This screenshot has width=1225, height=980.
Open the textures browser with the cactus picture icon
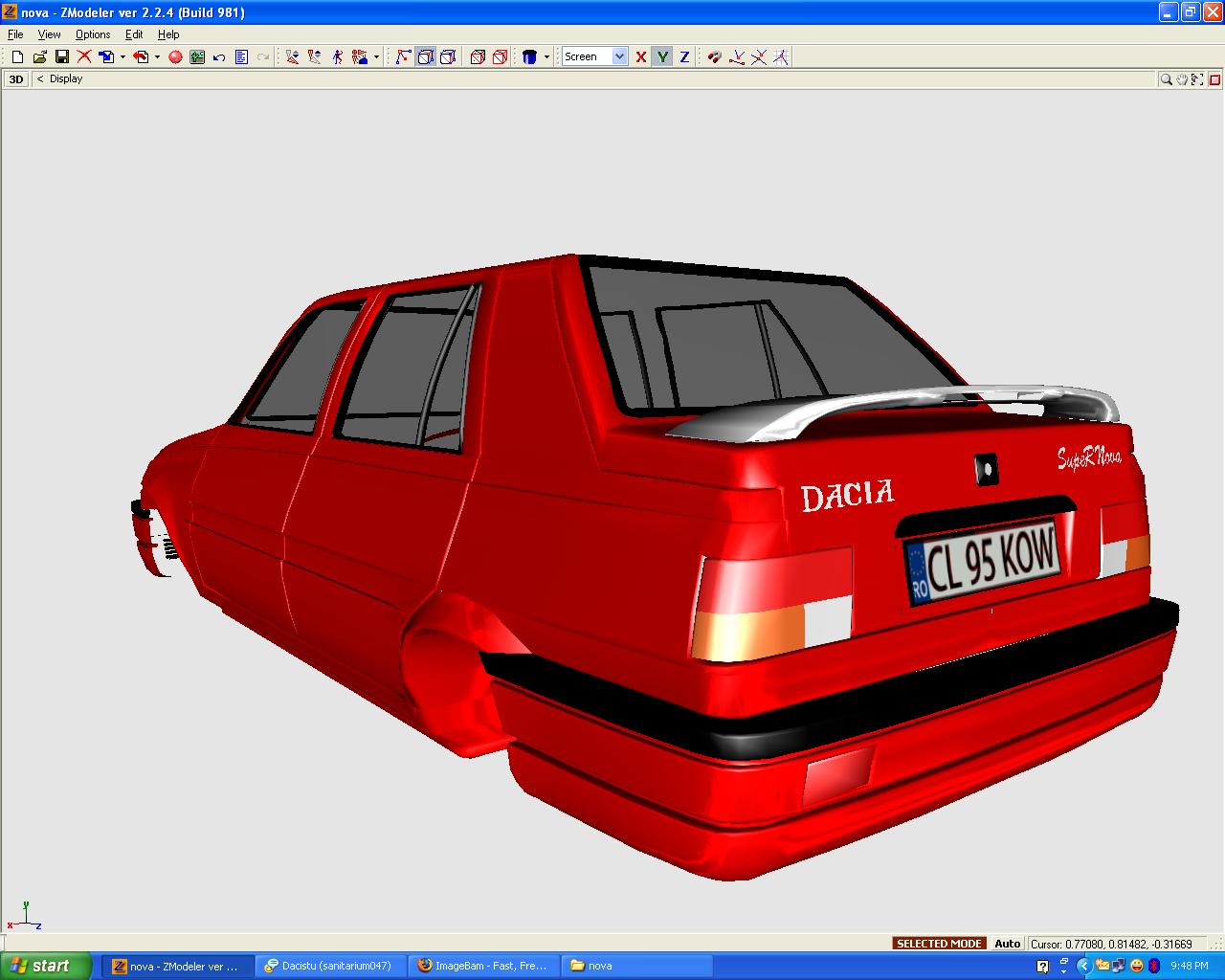click(x=197, y=57)
